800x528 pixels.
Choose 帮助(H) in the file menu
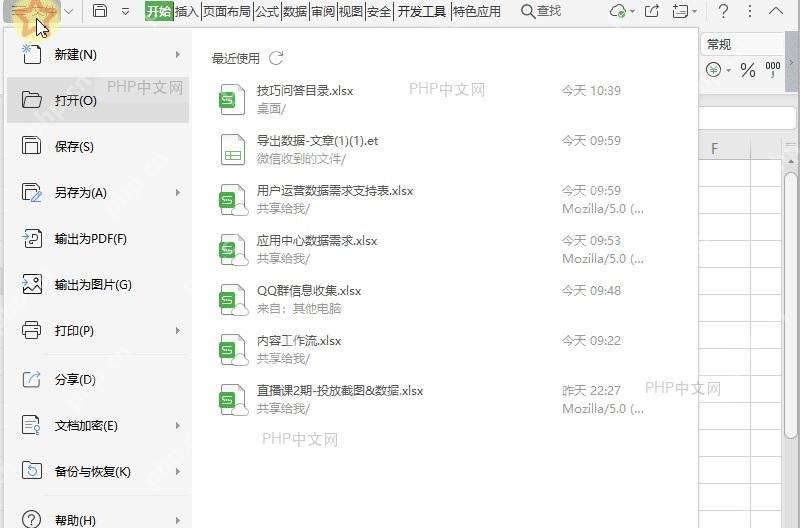pyautogui.click(x=97, y=518)
